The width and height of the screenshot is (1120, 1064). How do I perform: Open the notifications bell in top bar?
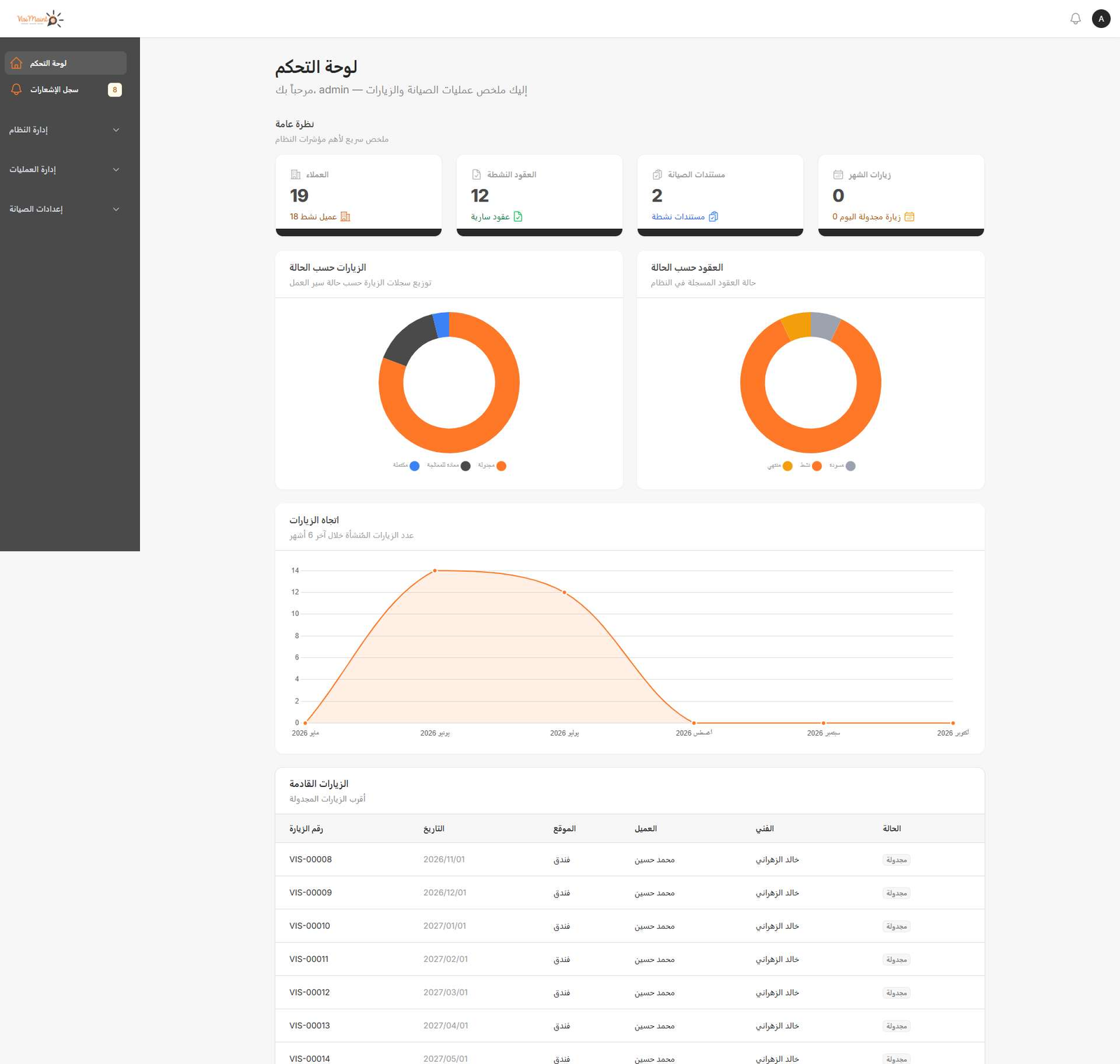coord(1075,19)
